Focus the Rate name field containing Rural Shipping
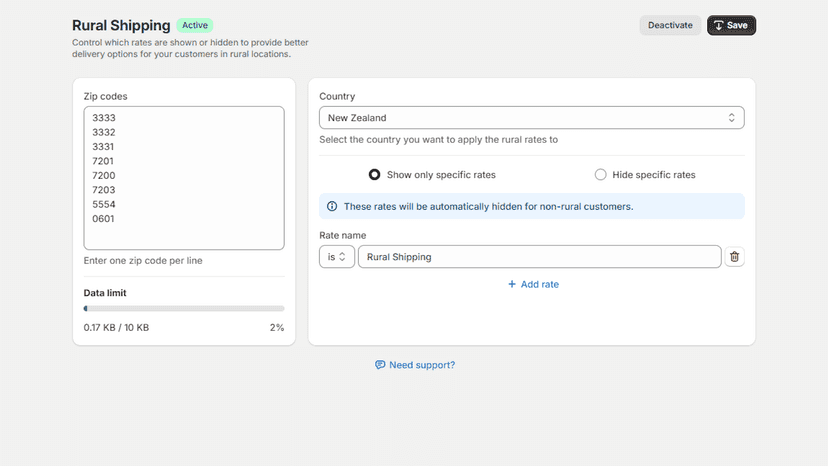Screen dimensions: 828x466 [540, 257]
